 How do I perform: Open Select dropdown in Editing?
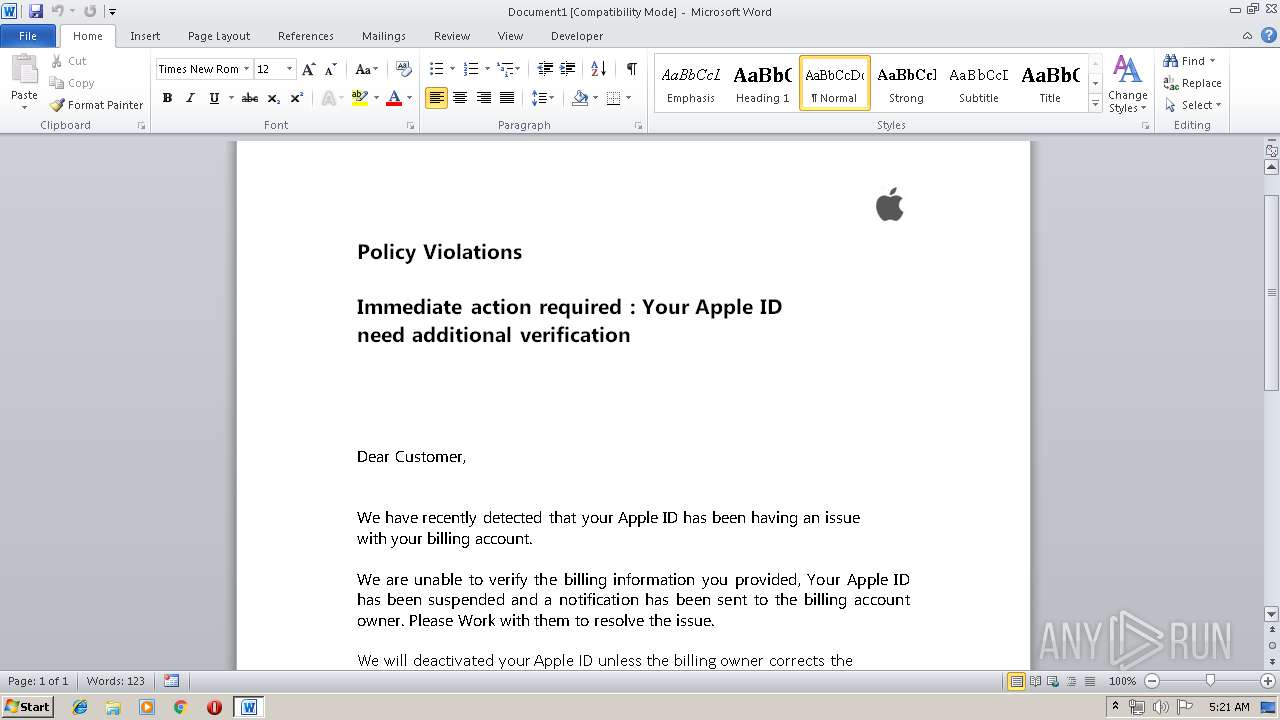(x=1192, y=105)
